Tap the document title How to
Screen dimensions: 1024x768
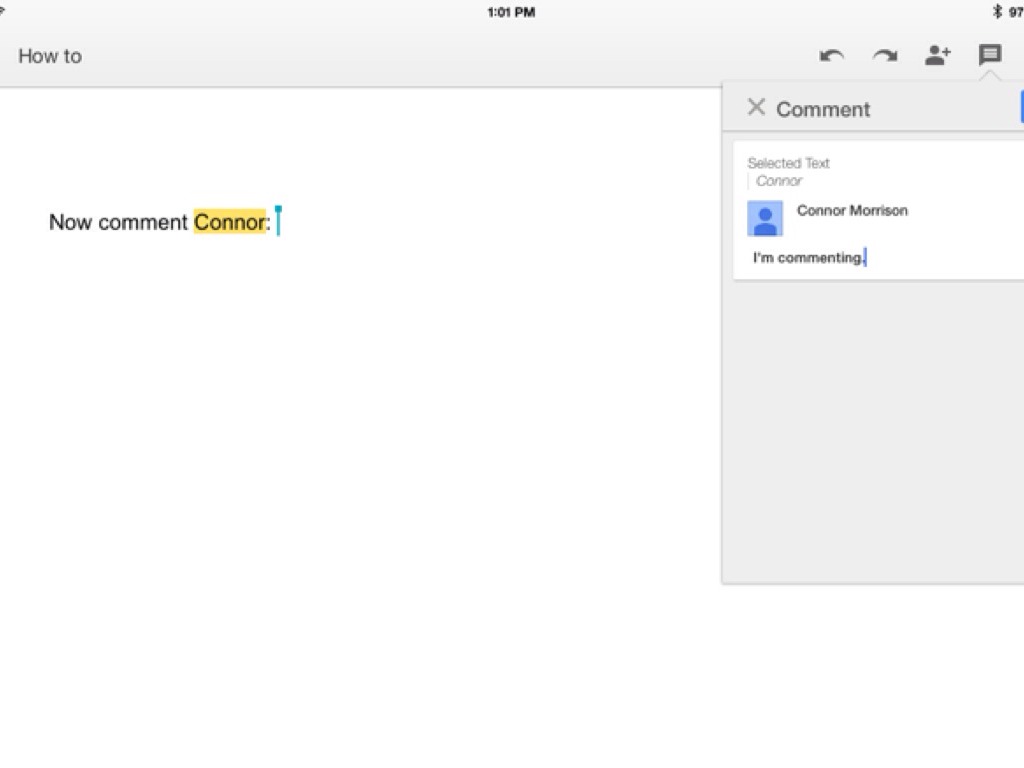pyautogui.click(x=50, y=56)
